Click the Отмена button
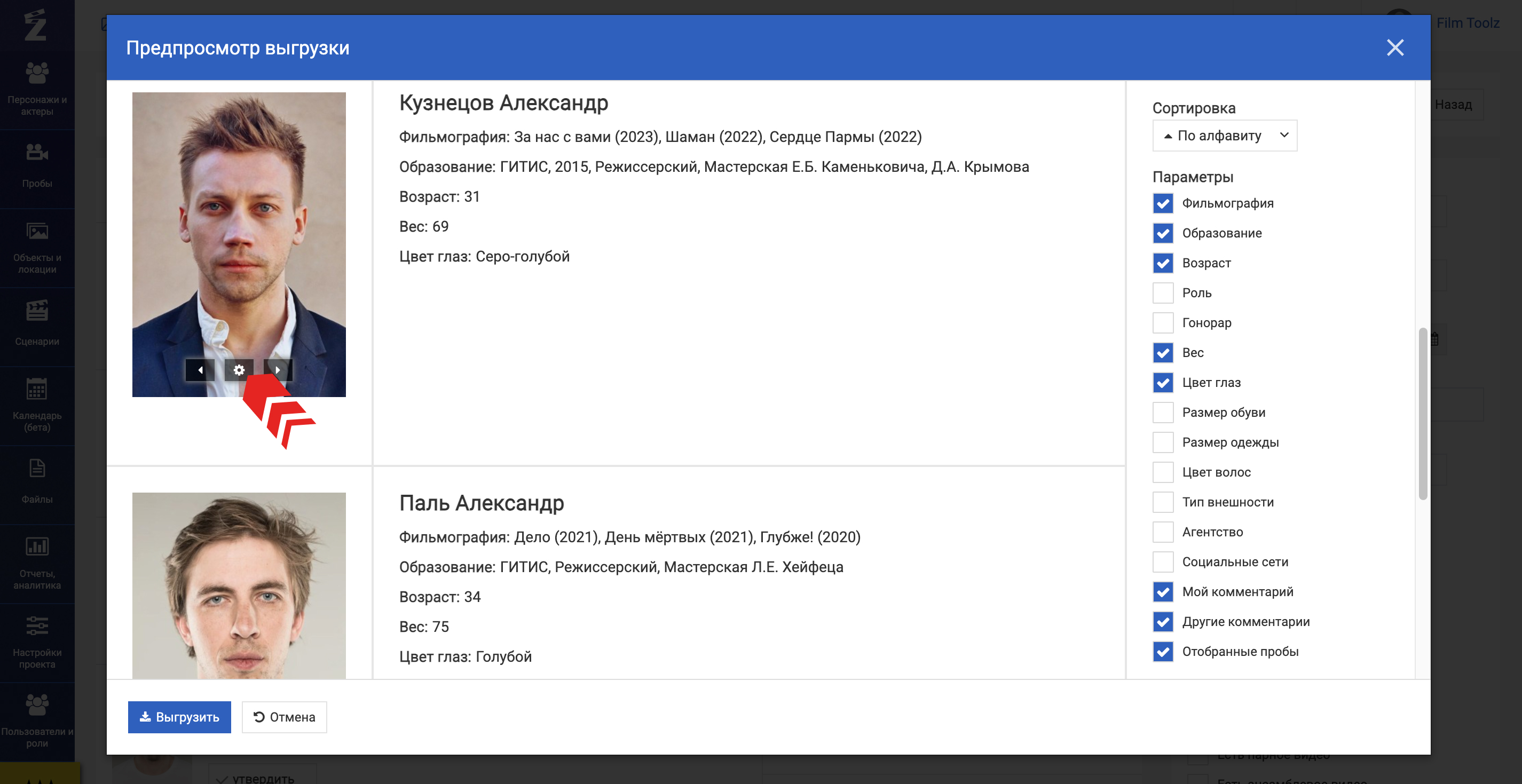The image size is (1522, 784). (284, 717)
